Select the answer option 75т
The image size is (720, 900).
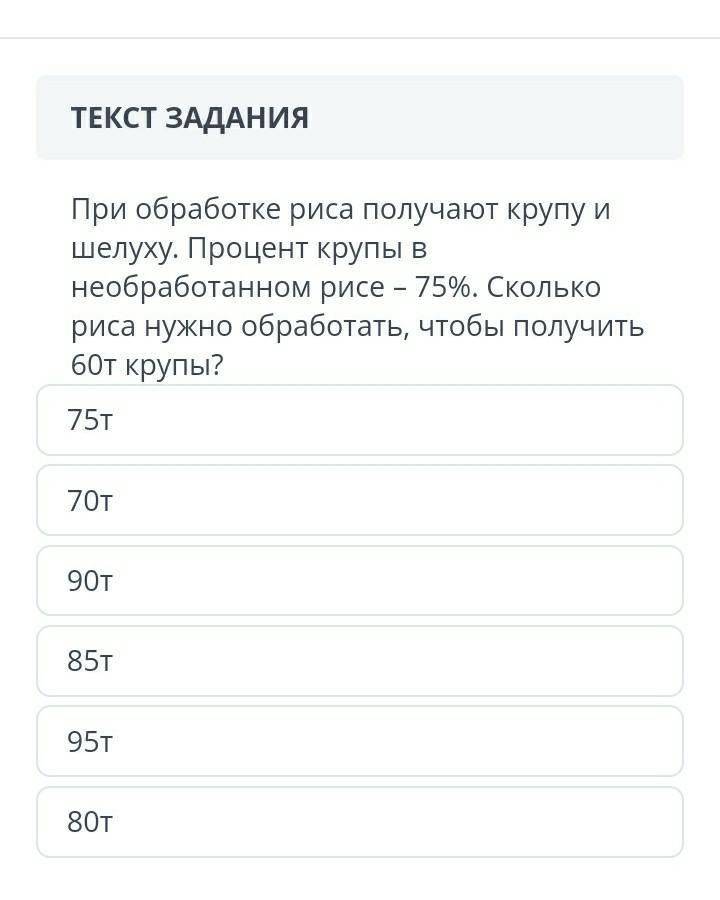(360, 420)
